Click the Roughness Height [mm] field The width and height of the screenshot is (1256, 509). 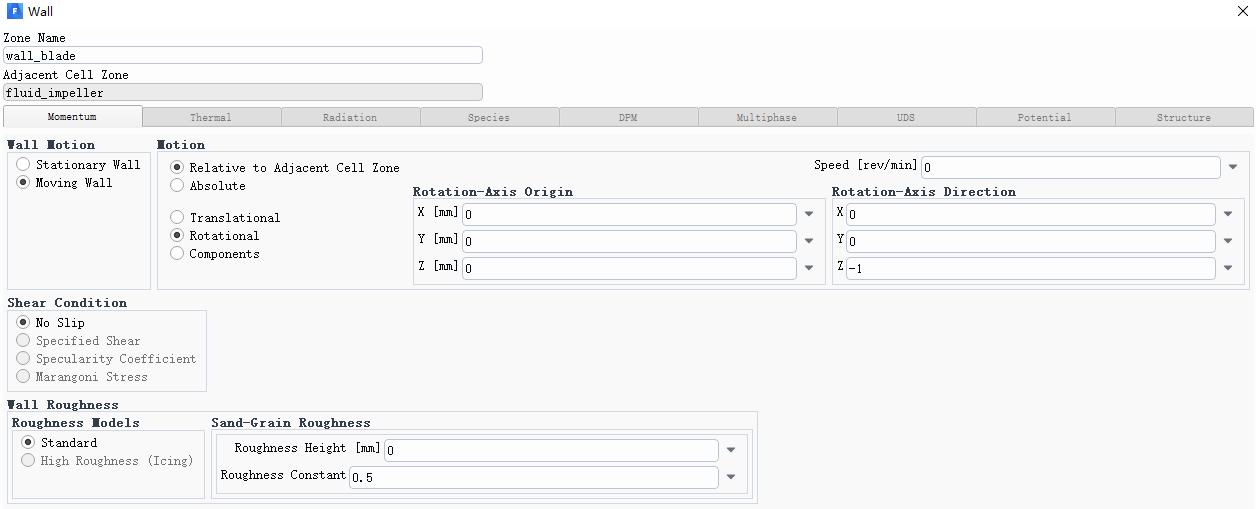pyautogui.click(x=551, y=450)
